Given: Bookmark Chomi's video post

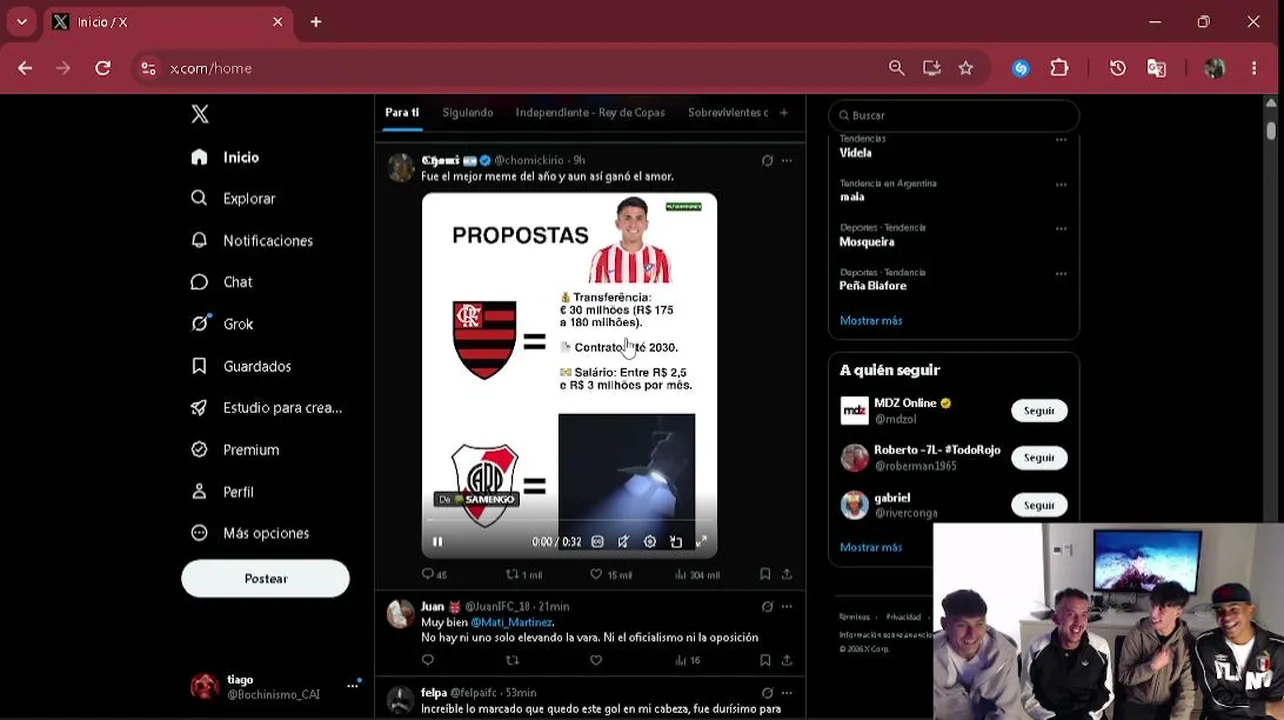Looking at the screenshot, I should click(765, 574).
